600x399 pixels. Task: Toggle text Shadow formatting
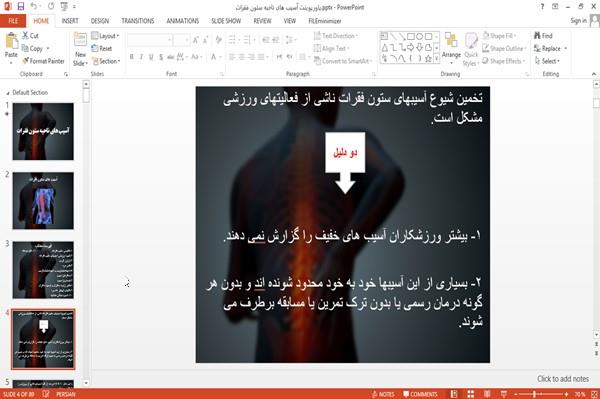point(161,57)
